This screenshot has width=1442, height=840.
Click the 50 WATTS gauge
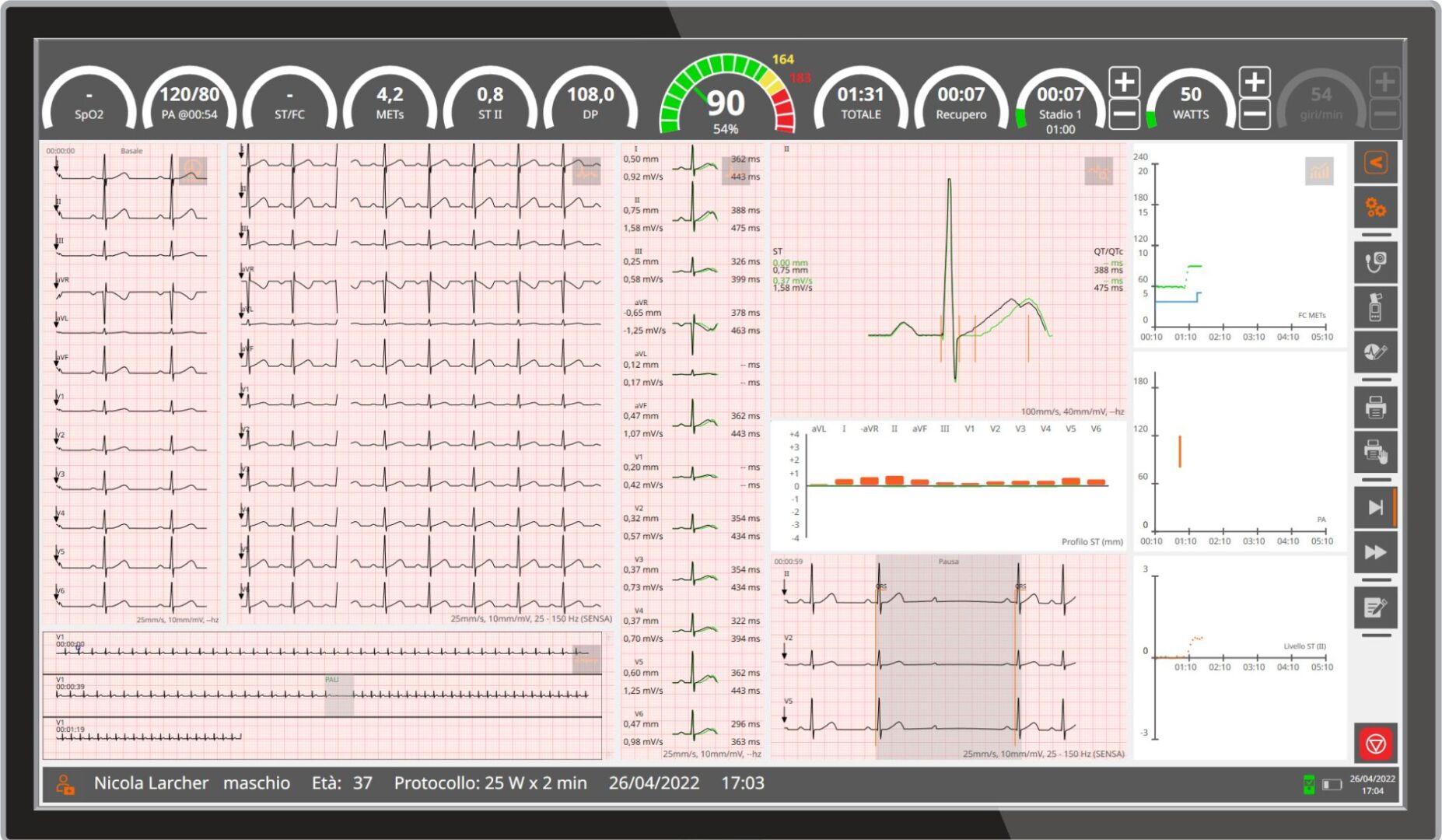(x=1191, y=100)
